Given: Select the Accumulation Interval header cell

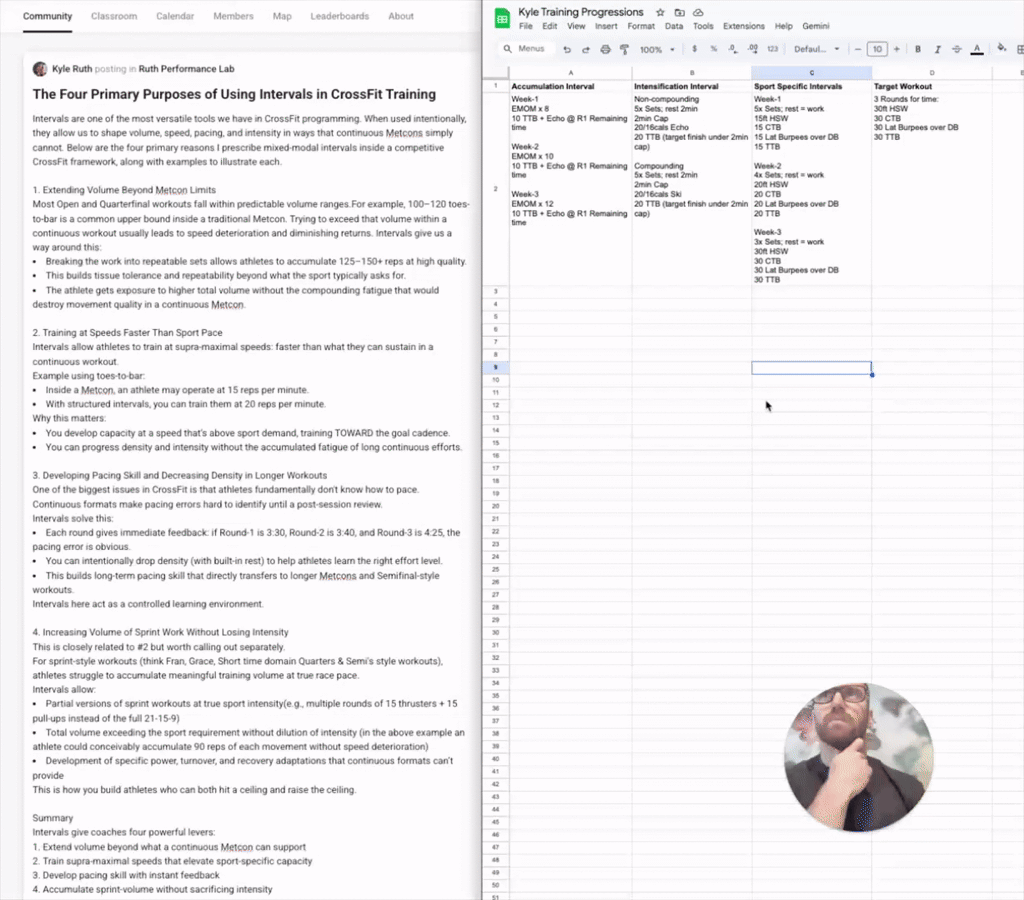Looking at the screenshot, I should (570, 86).
